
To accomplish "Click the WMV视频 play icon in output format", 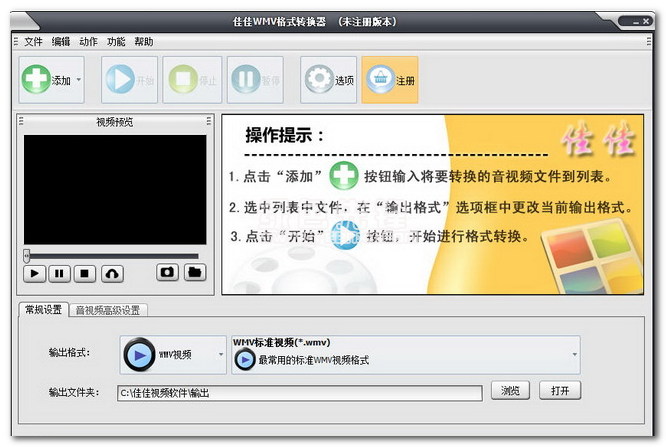I will 139,355.
